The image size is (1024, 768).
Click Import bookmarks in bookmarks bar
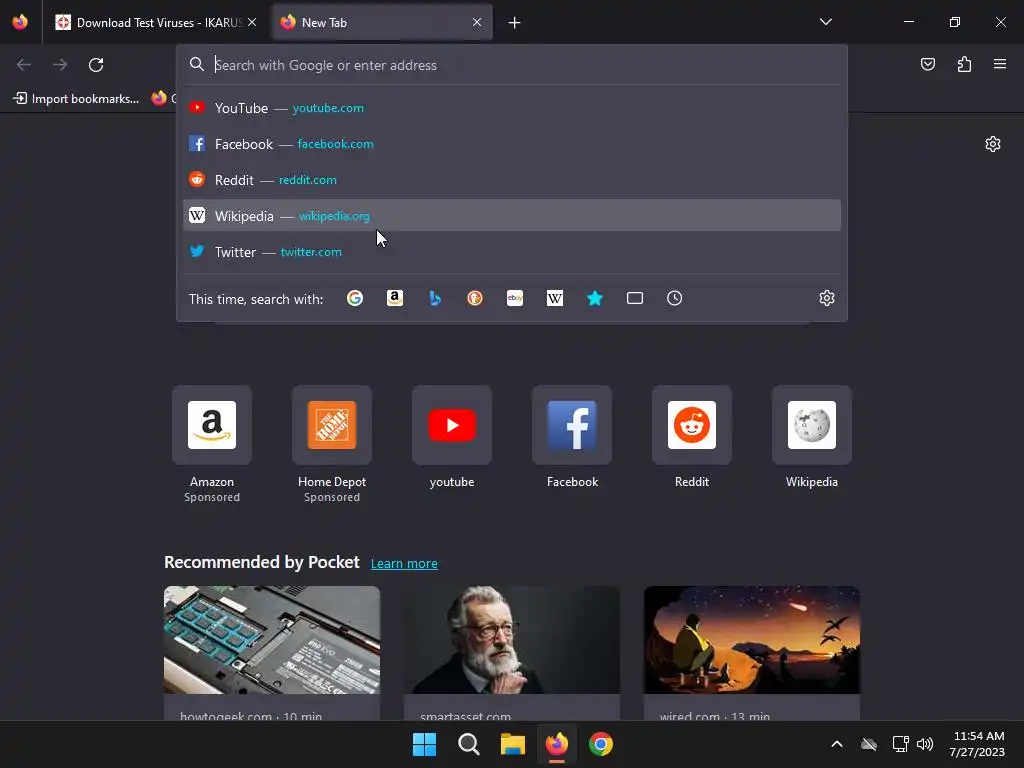tap(76, 99)
